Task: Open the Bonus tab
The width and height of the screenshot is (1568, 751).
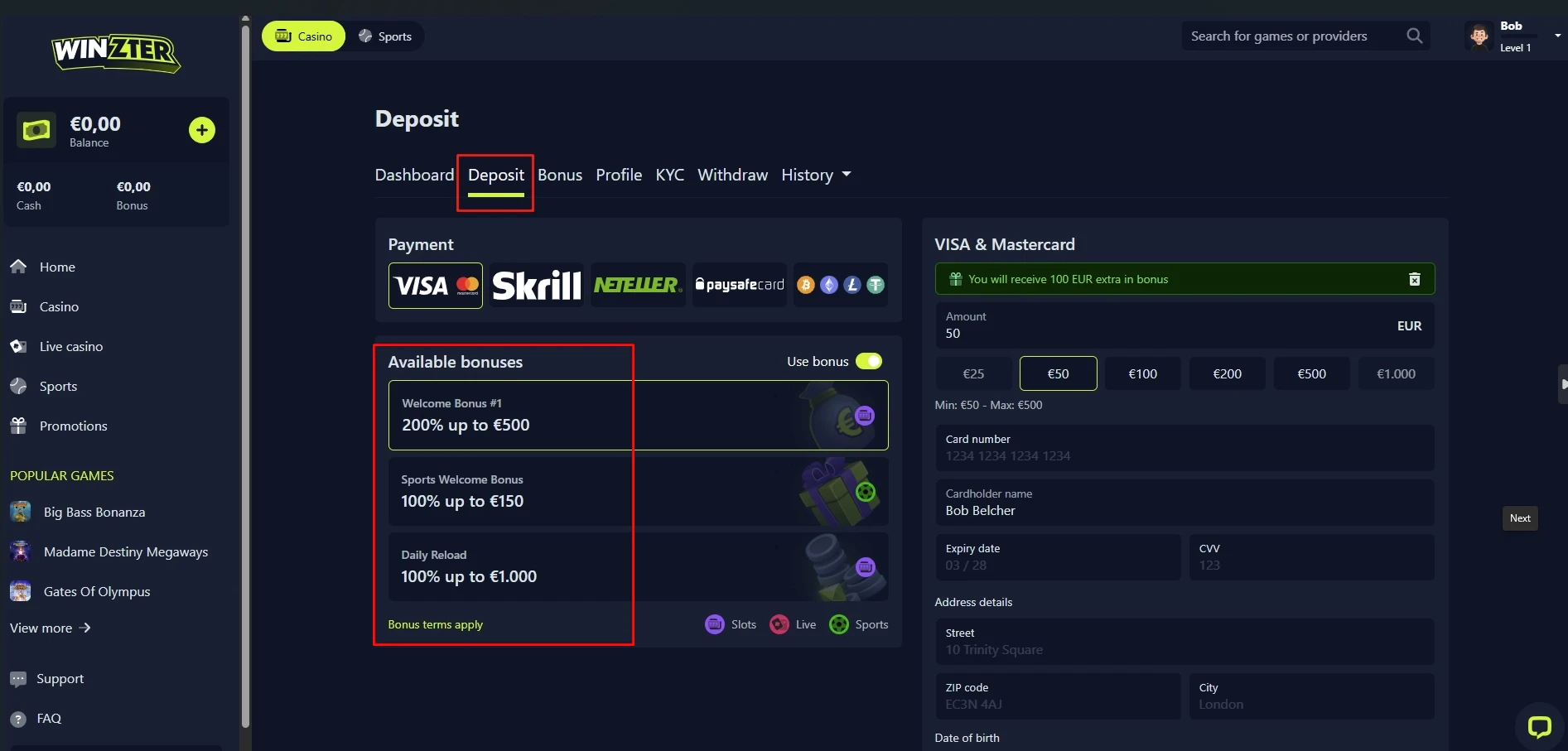Action: pyautogui.click(x=560, y=175)
